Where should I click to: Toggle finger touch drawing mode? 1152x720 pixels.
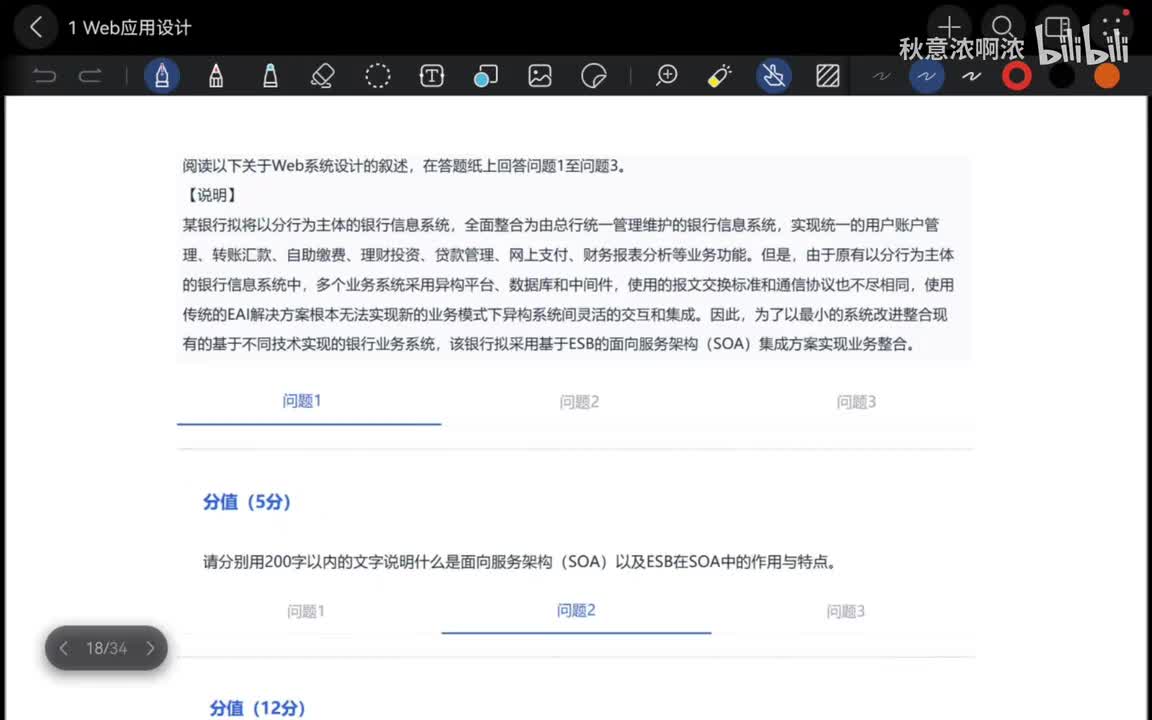coord(774,76)
